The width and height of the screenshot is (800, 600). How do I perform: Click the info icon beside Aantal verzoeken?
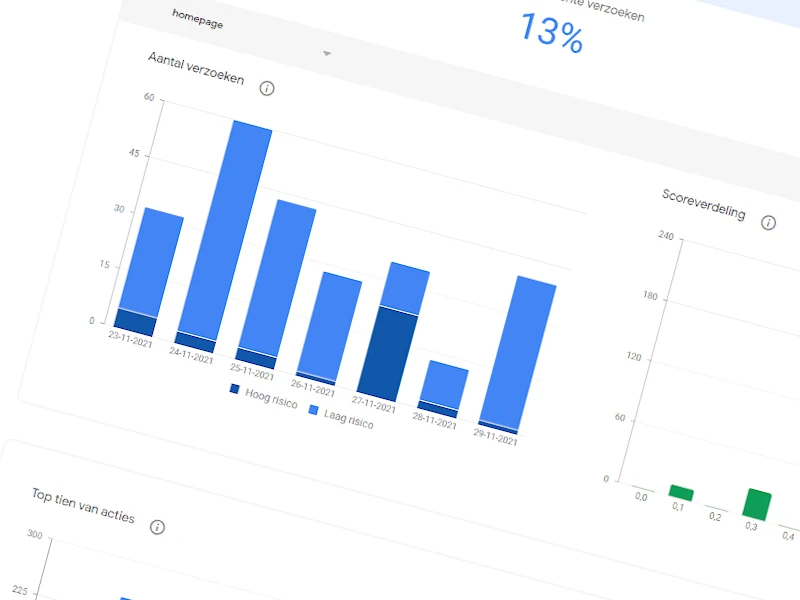[266, 88]
